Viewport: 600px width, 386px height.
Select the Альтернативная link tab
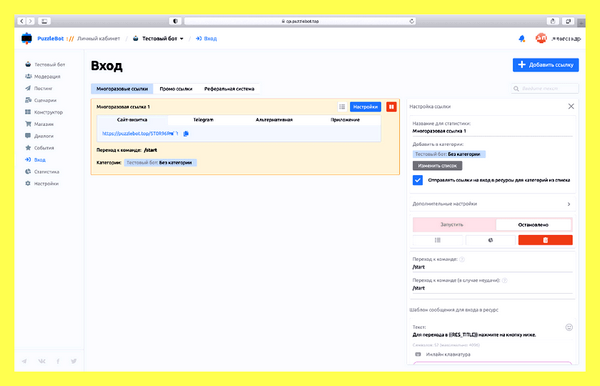point(274,120)
